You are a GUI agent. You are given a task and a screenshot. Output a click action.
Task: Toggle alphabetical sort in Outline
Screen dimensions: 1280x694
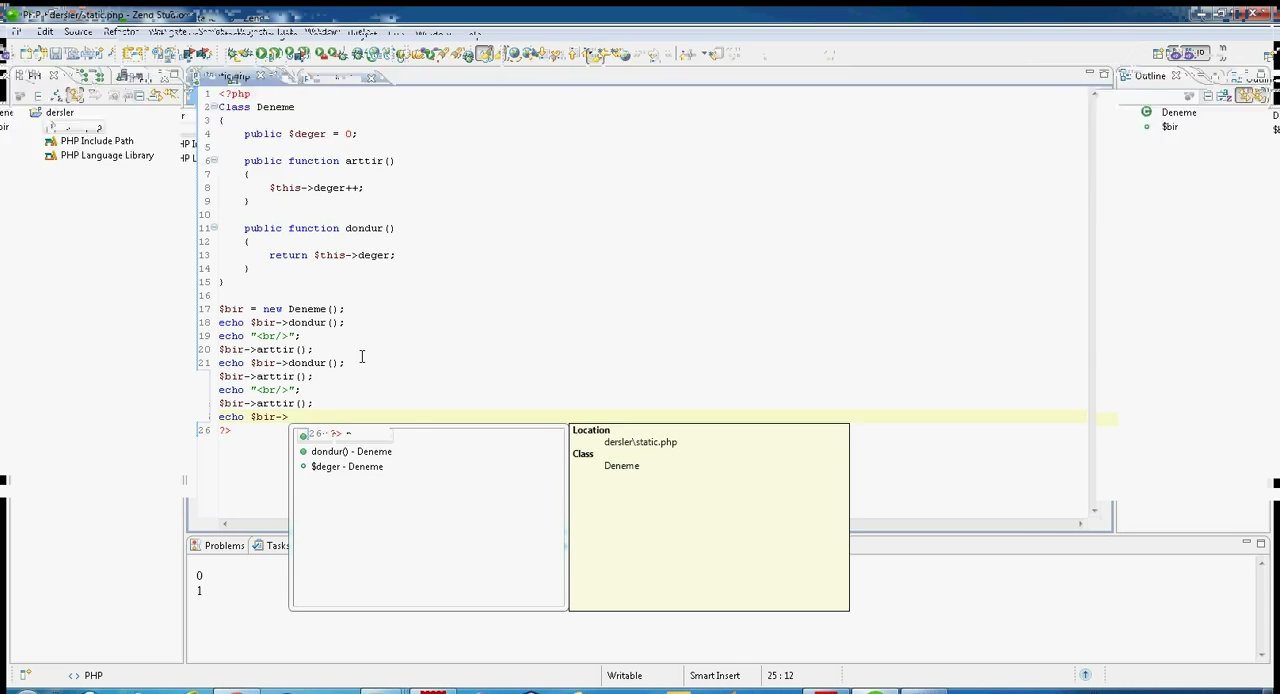[x=1223, y=96]
